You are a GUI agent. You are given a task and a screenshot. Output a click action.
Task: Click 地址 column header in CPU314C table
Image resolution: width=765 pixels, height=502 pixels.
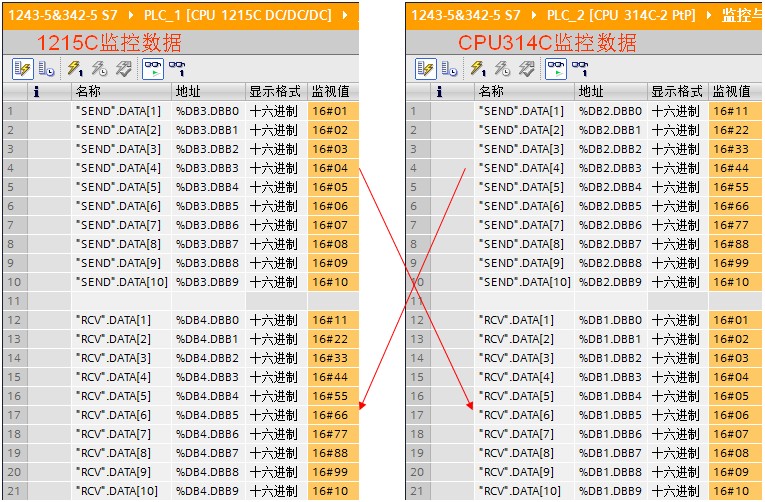(x=611, y=91)
